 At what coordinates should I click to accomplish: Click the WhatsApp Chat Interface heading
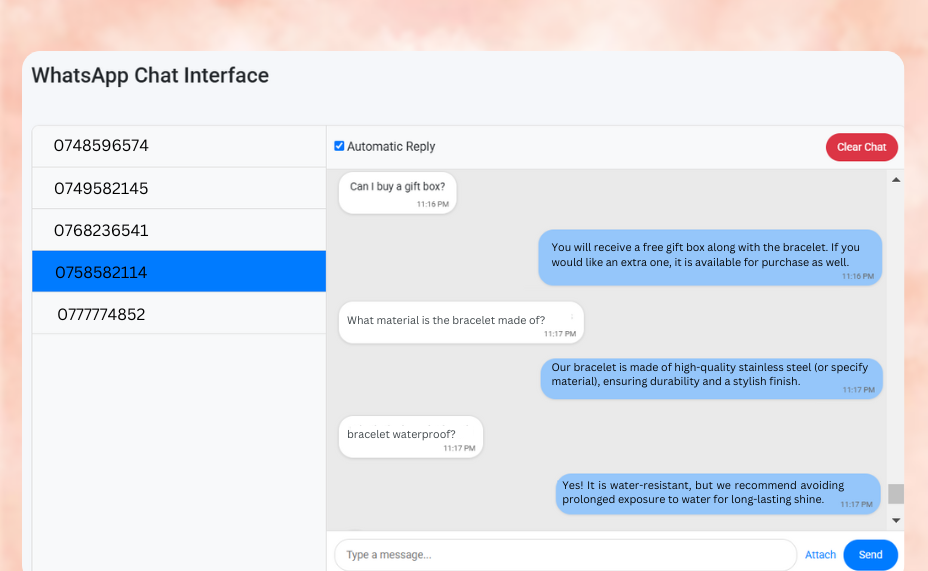(x=150, y=76)
